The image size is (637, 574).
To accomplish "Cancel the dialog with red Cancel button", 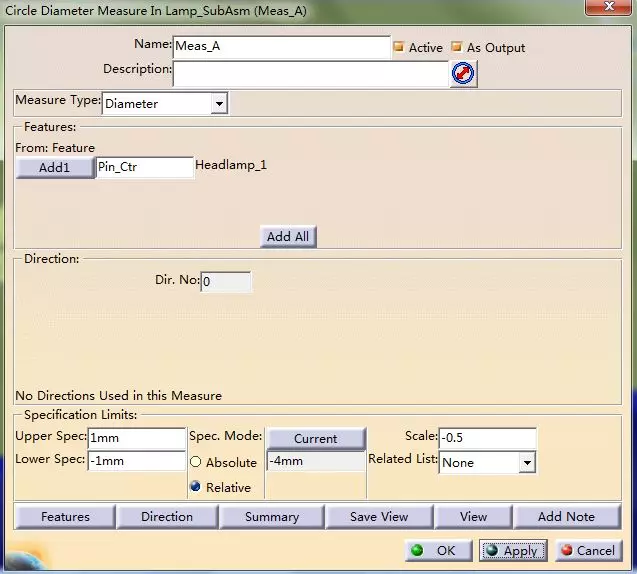I will click(588, 550).
